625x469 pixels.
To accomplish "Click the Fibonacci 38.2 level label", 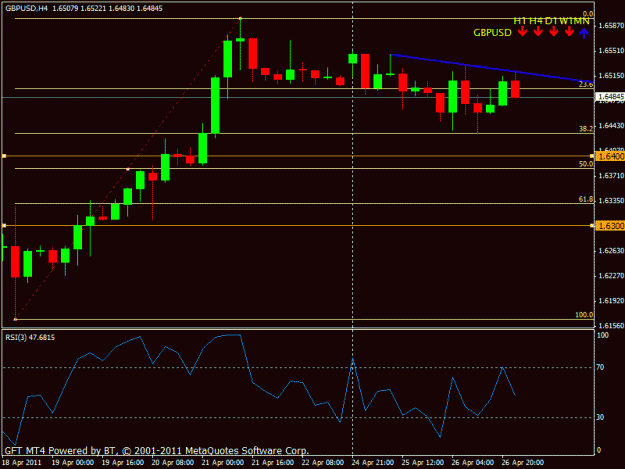I will [586, 129].
